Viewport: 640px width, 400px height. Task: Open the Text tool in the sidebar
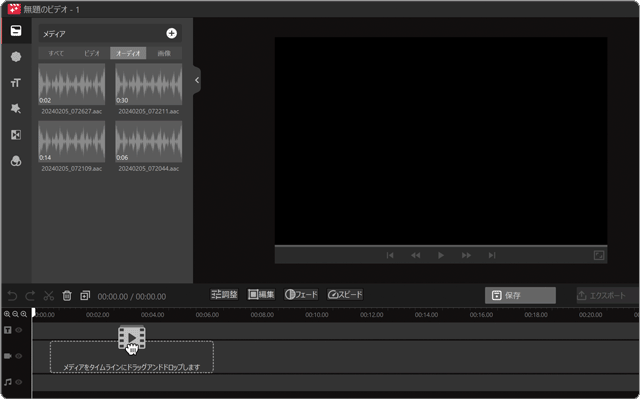coord(15,83)
